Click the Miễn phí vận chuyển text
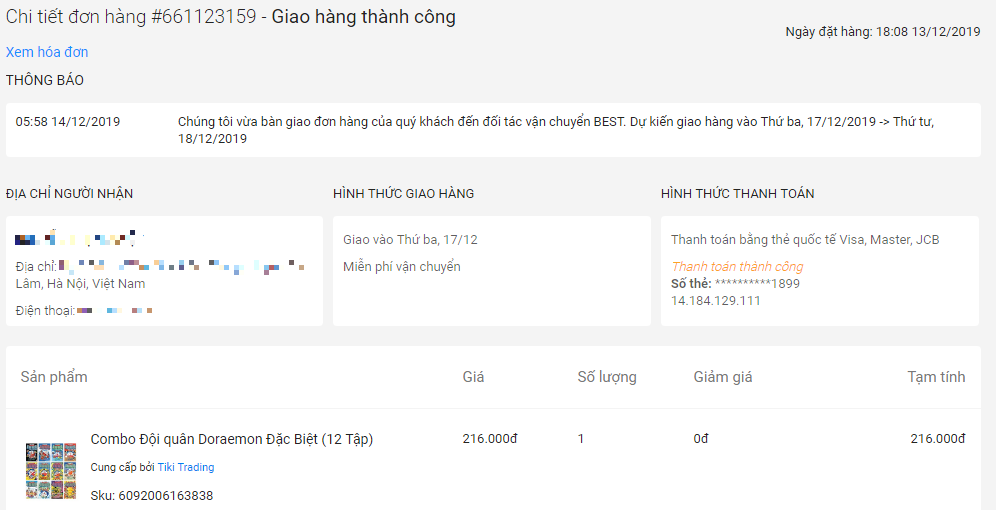996x510 pixels. (401, 267)
